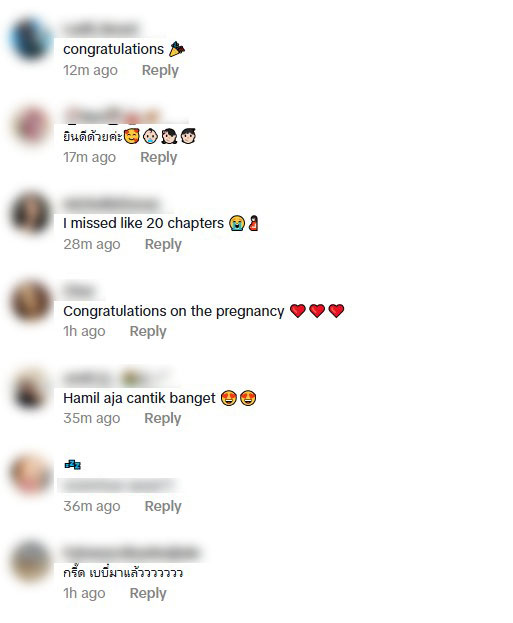Open avatar of the 'congratulations' commenter
Viewport: 513px width, 623px height.
(x=31, y=39)
